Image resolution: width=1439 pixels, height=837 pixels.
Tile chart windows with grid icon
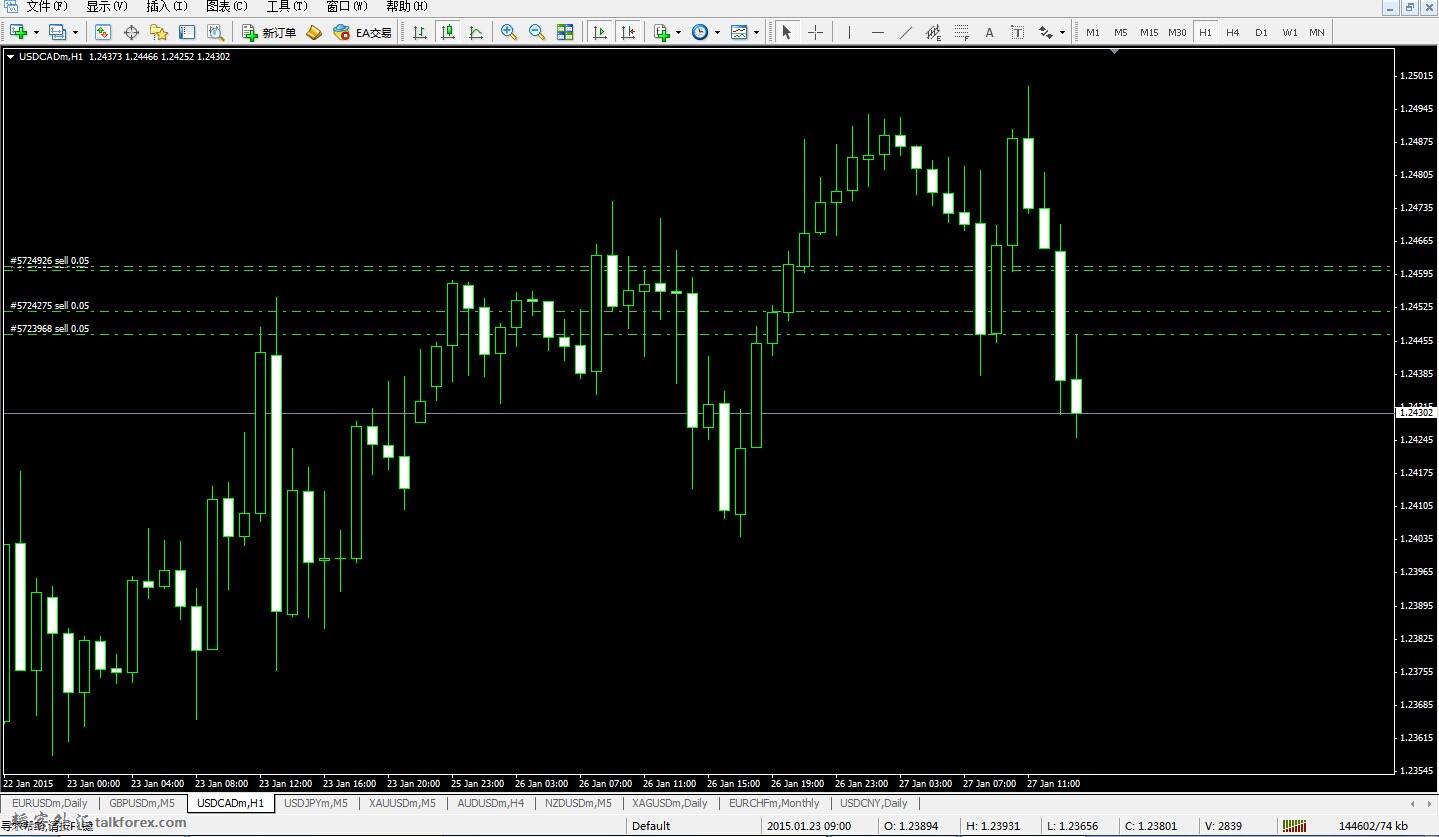pos(565,32)
